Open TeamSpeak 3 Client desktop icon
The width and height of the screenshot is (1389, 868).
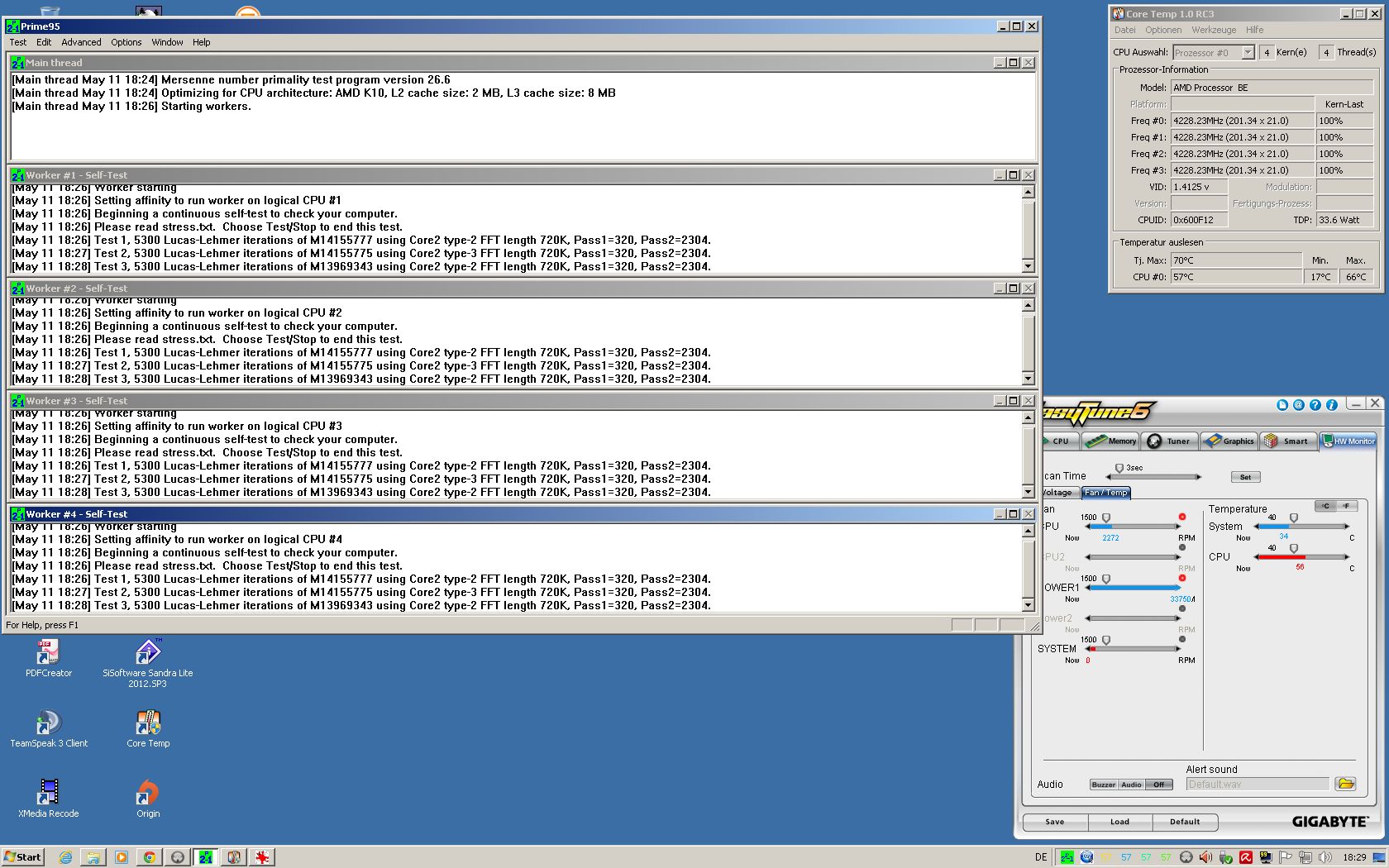pos(49,729)
